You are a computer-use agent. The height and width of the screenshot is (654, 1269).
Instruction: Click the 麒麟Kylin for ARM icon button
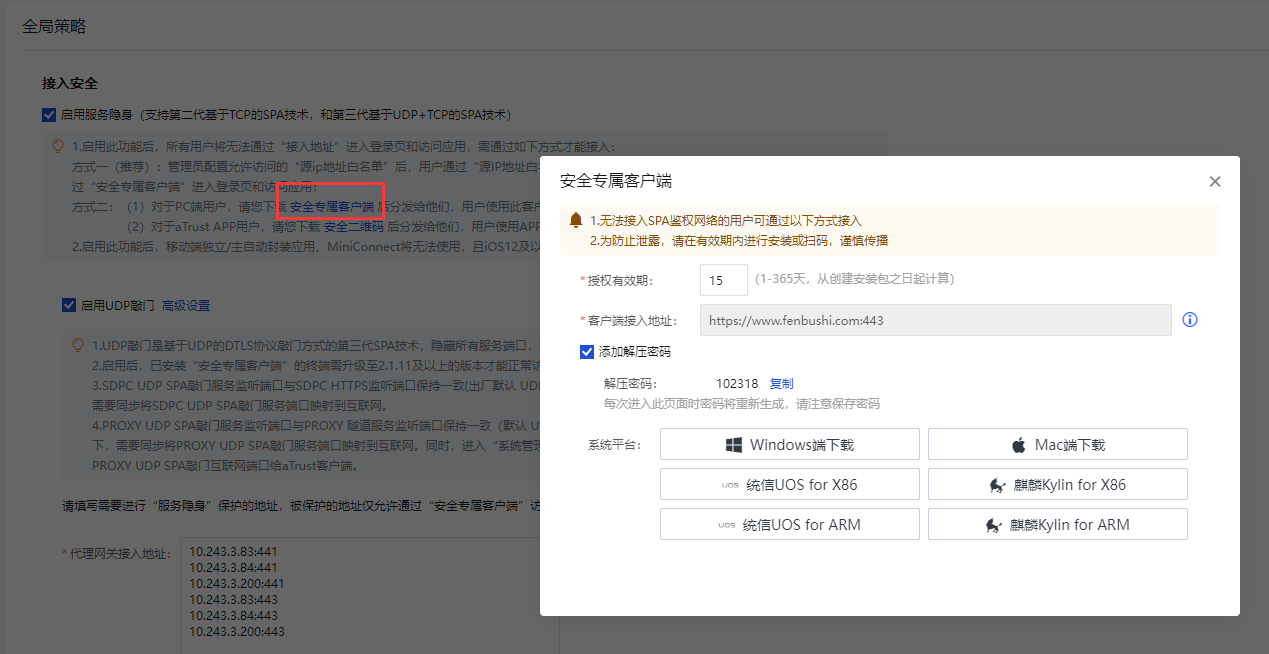click(1057, 524)
